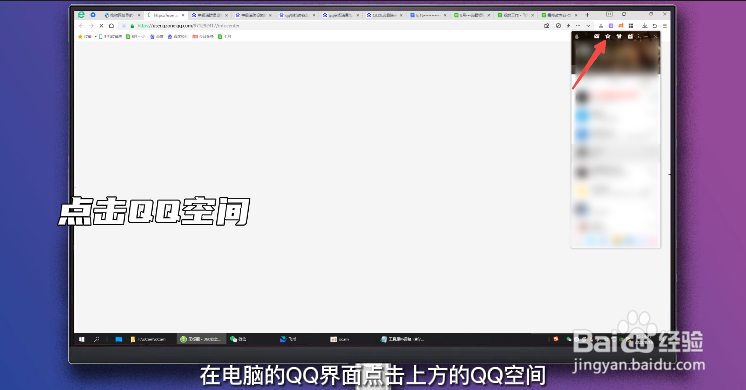
Task: Go to the browser home page icon
Action: click(x=111, y=26)
